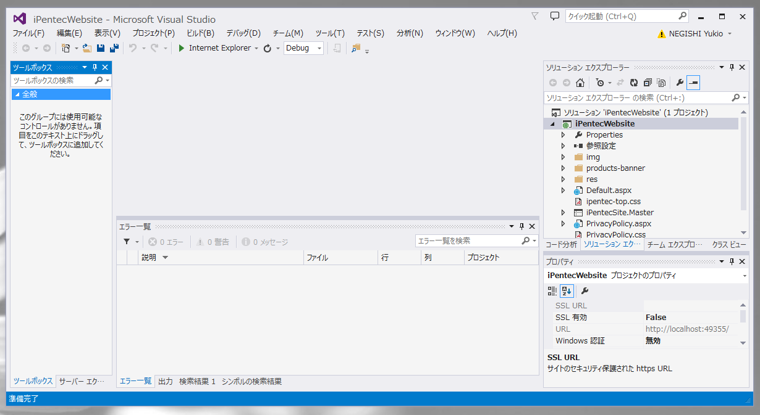Click the Open File toolbar icon
This screenshot has height=415, width=760.
(x=87, y=48)
